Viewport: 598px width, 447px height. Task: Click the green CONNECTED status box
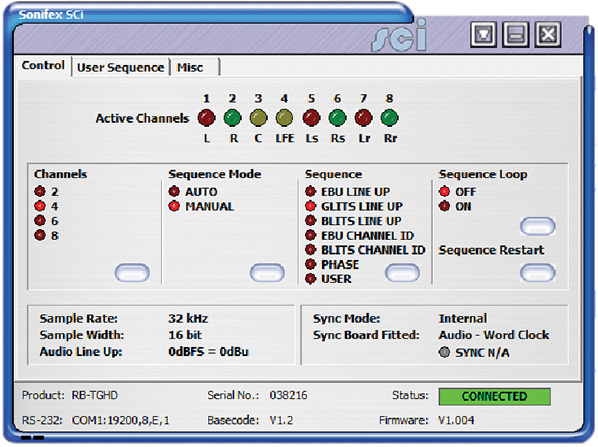click(495, 397)
